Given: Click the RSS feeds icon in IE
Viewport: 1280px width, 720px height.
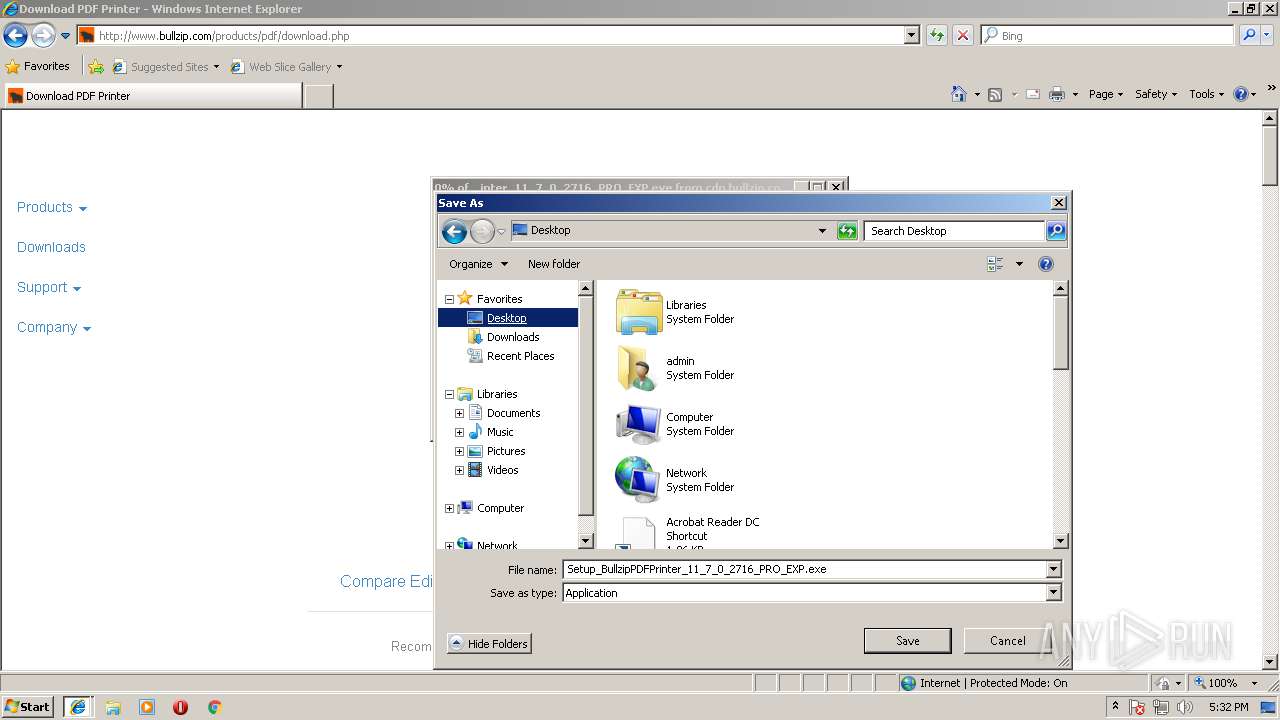Looking at the screenshot, I should click(x=995, y=94).
